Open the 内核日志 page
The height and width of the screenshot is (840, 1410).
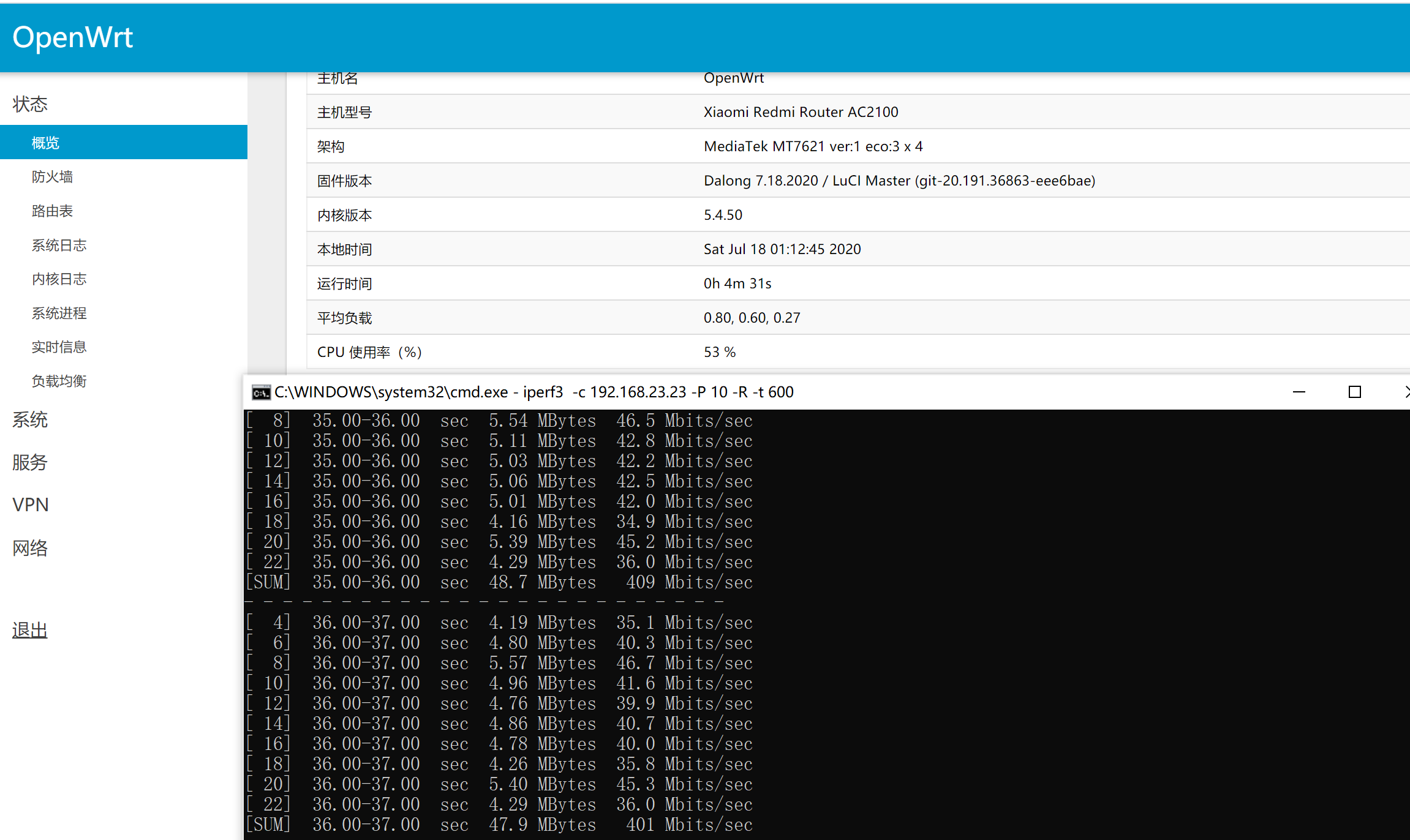59,279
